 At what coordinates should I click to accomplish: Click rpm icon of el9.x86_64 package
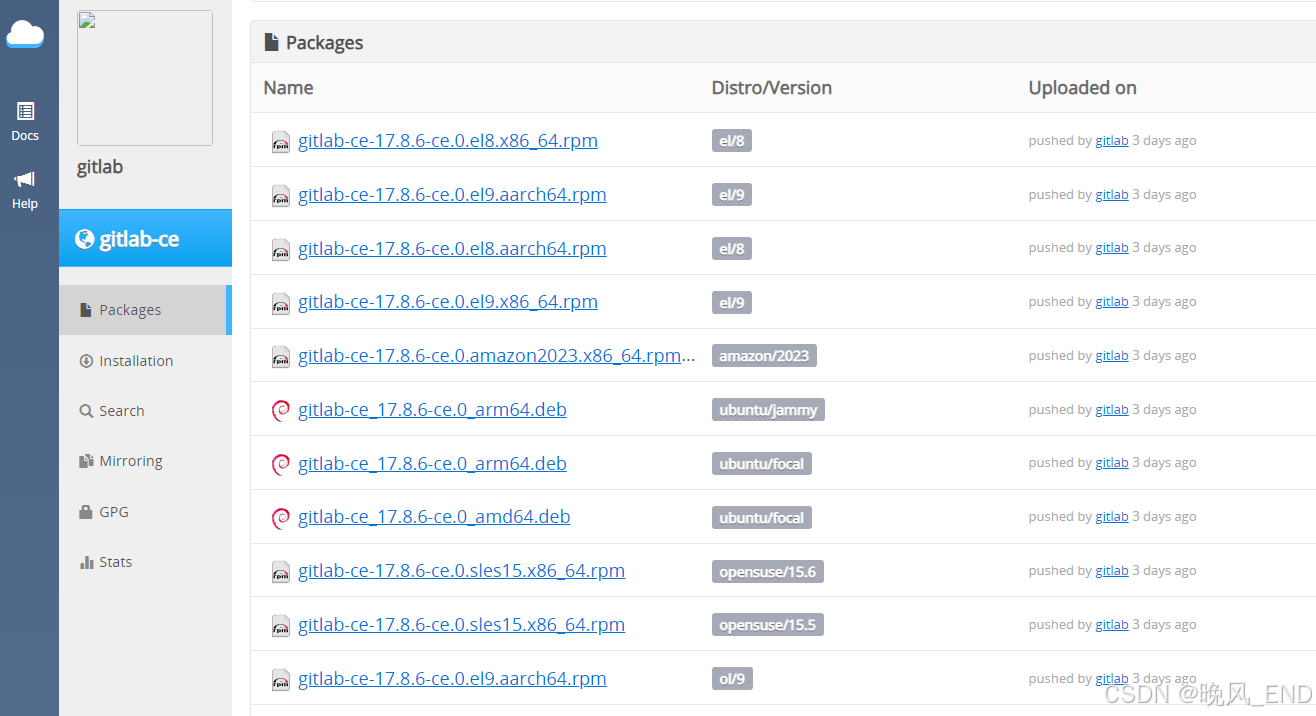click(x=281, y=303)
